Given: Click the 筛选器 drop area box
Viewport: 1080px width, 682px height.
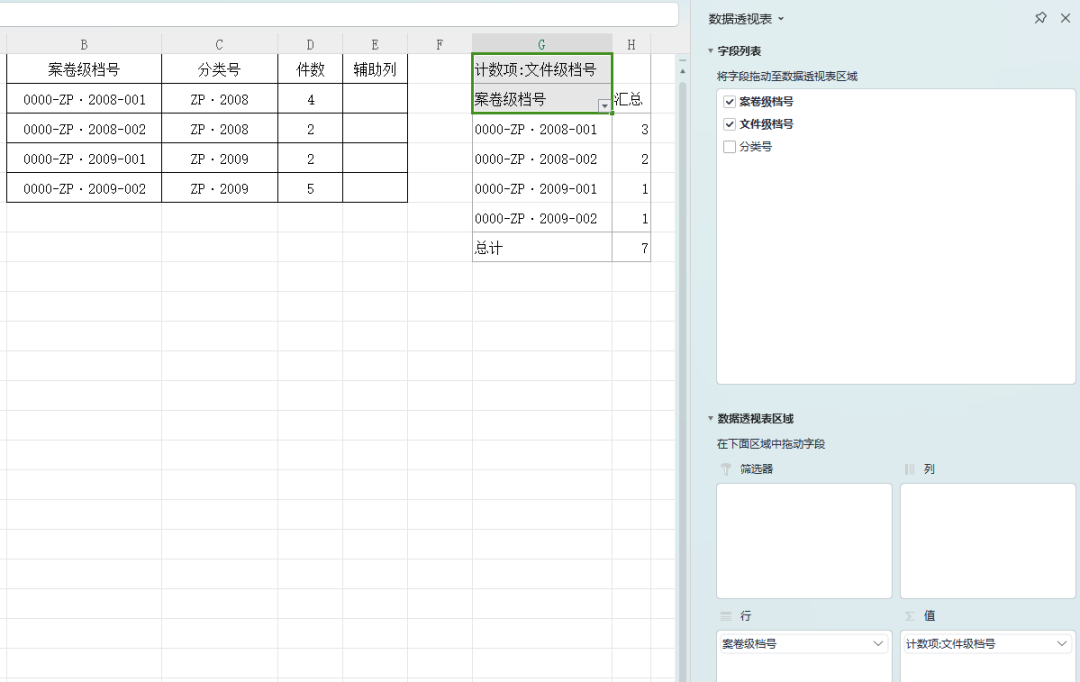Looking at the screenshot, I should (804, 541).
